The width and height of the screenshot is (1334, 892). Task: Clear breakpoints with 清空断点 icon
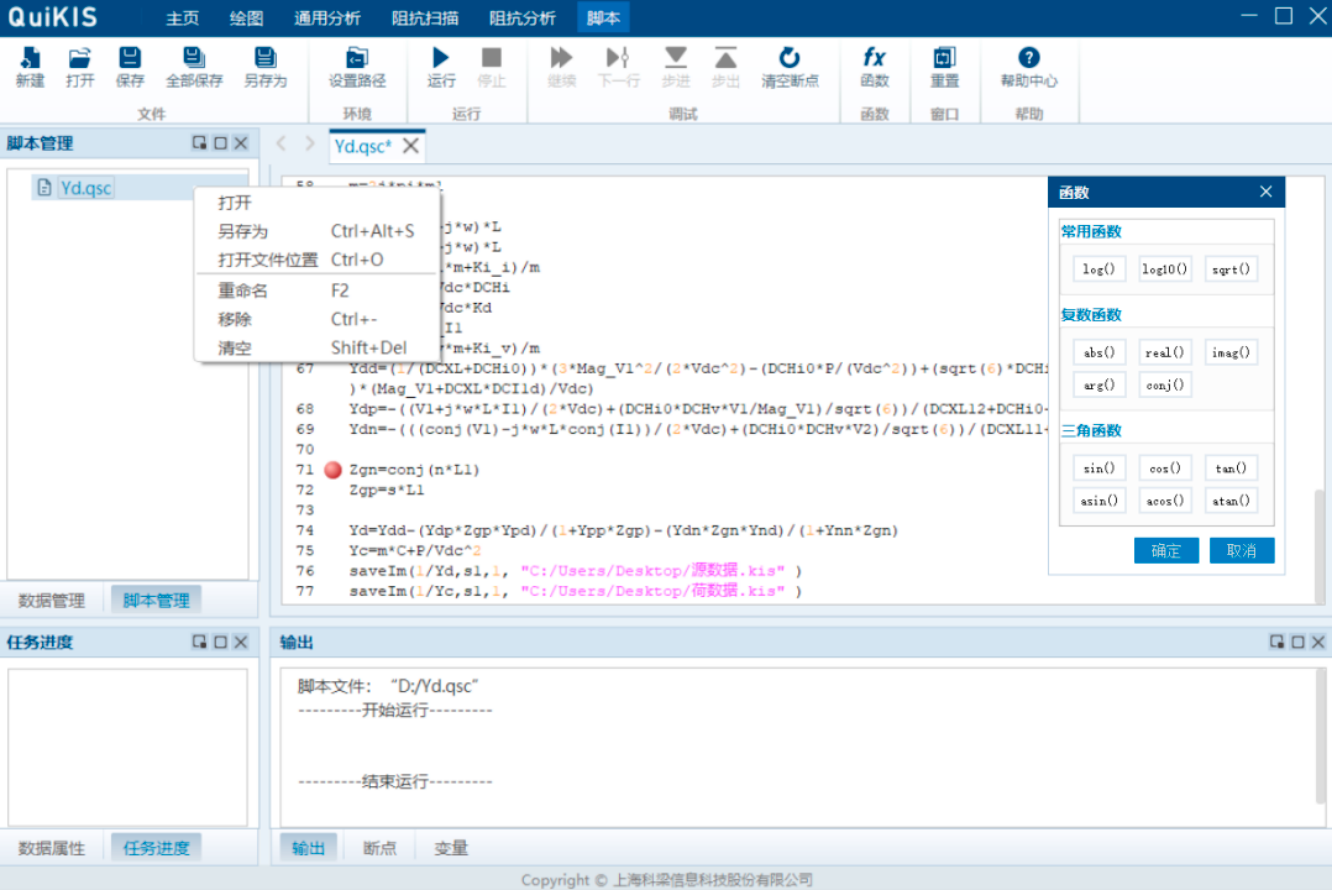click(x=789, y=59)
